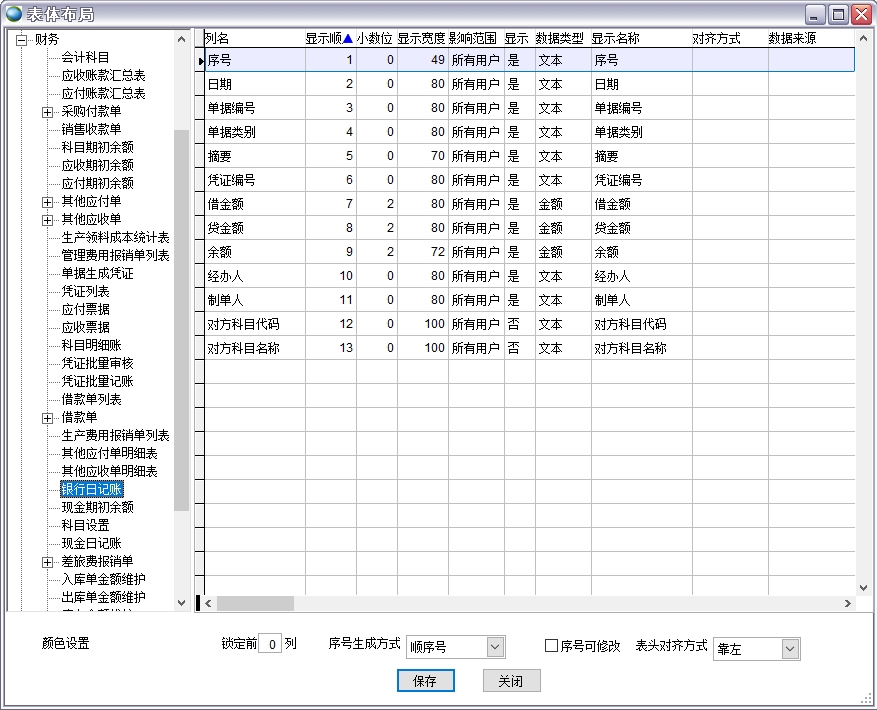Image resolution: width=877 pixels, height=710 pixels.
Task: Open the 表头对齐方式 dropdown
Action: [x=791, y=650]
